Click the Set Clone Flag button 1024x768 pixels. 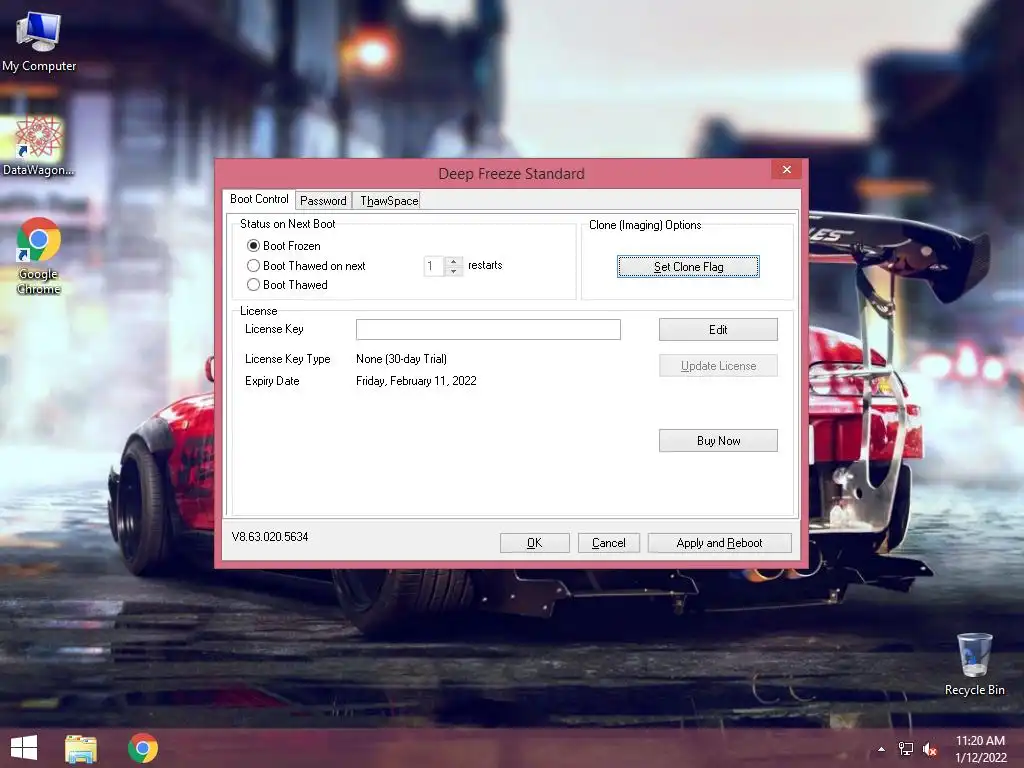coord(688,266)
